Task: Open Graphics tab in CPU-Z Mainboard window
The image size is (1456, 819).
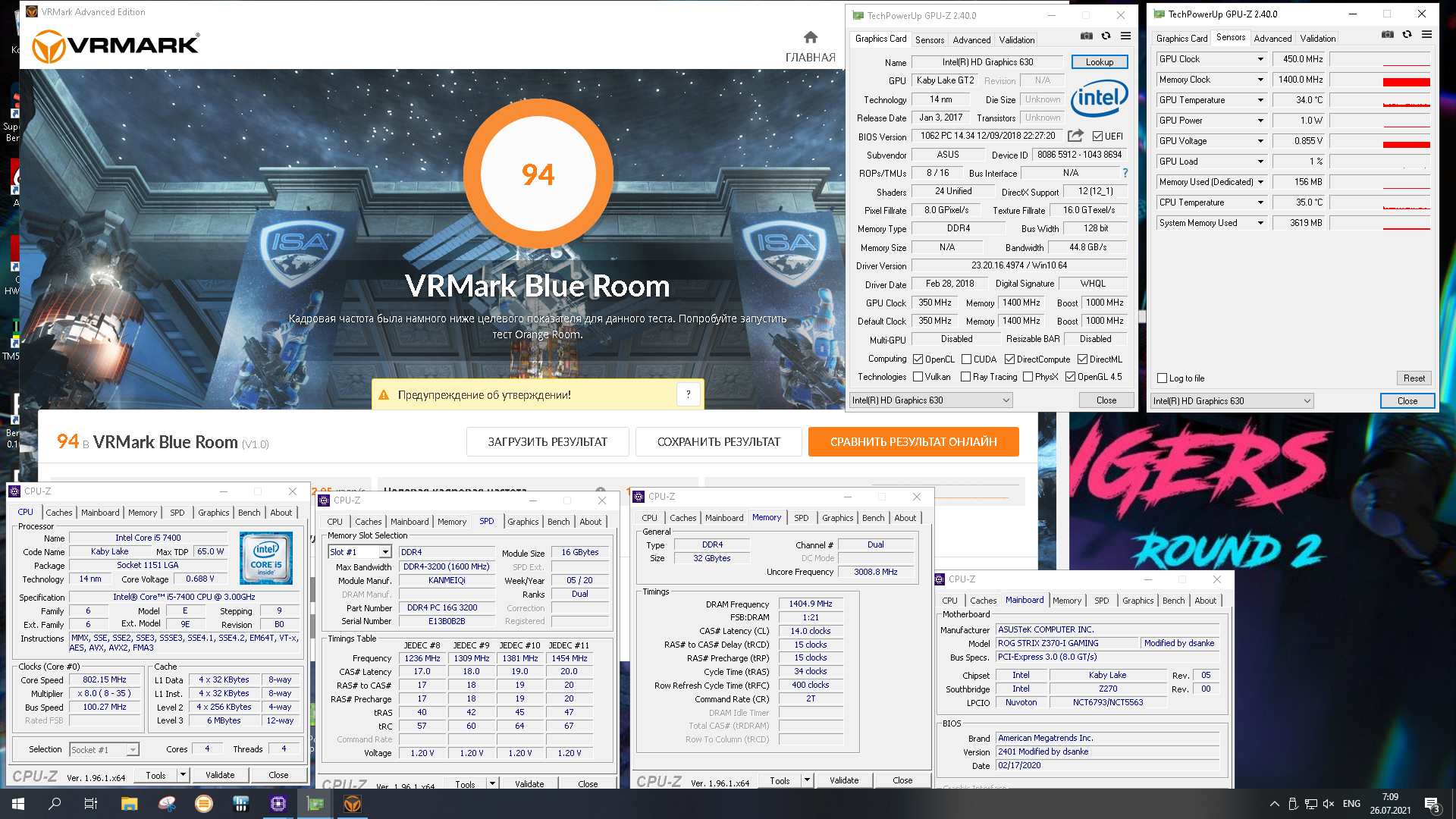Action: [x=1138, y=601]
